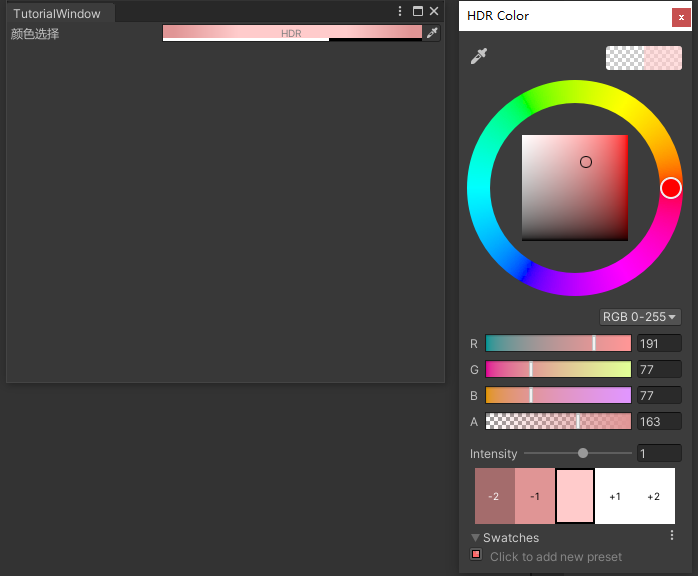The image size is (698, 576).
Task: Click the saturation picker circle in square
Action: 586,162
